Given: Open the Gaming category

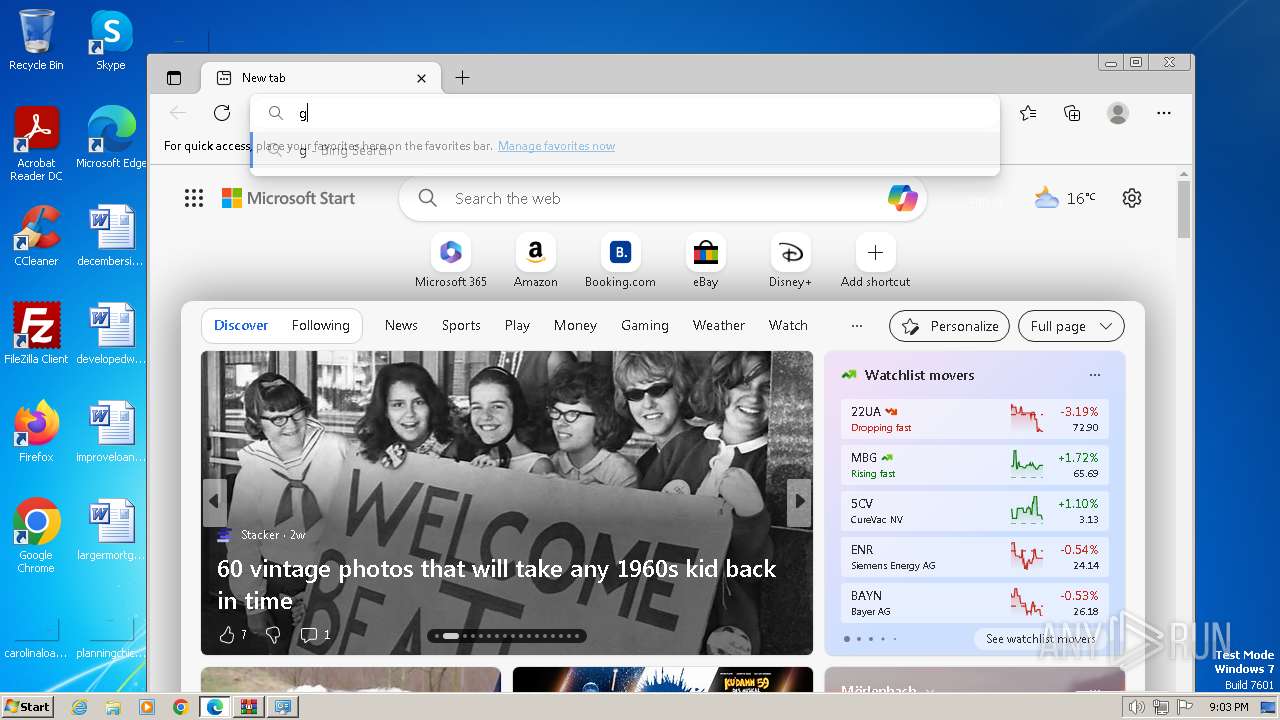Looking at the screenshot, I should (644, 325).
